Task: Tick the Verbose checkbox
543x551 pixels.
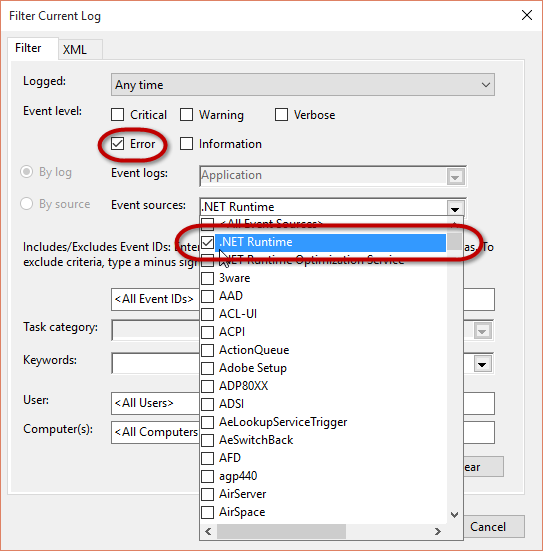Action: pyautogui.click(x=281, y=115)
